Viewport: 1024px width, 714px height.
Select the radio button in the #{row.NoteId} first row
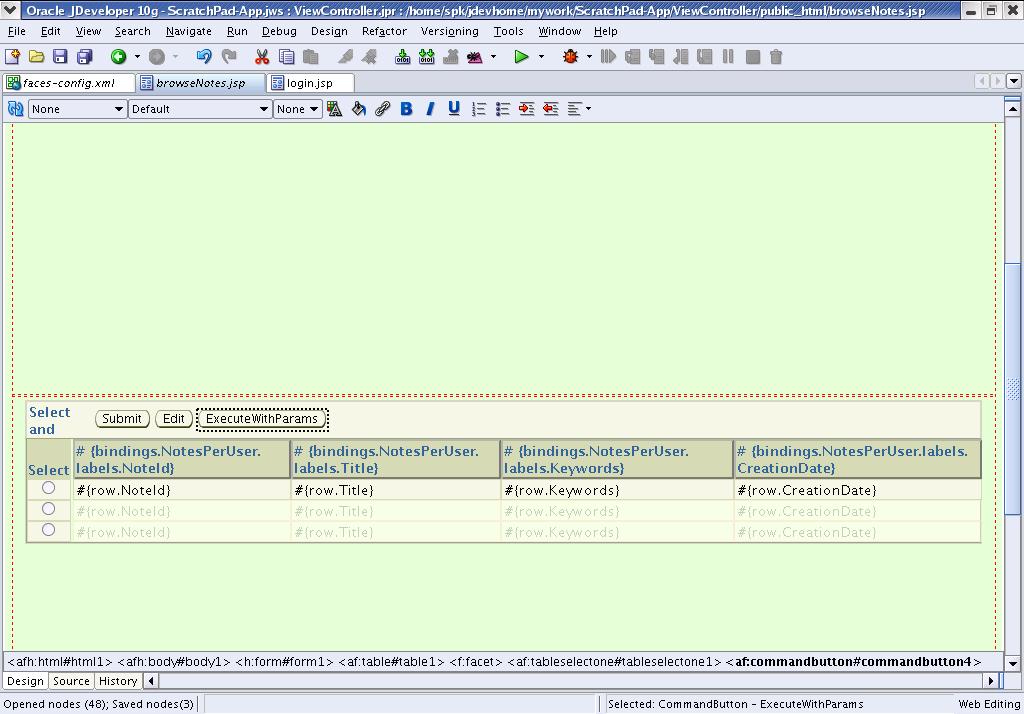coord(48,488)
